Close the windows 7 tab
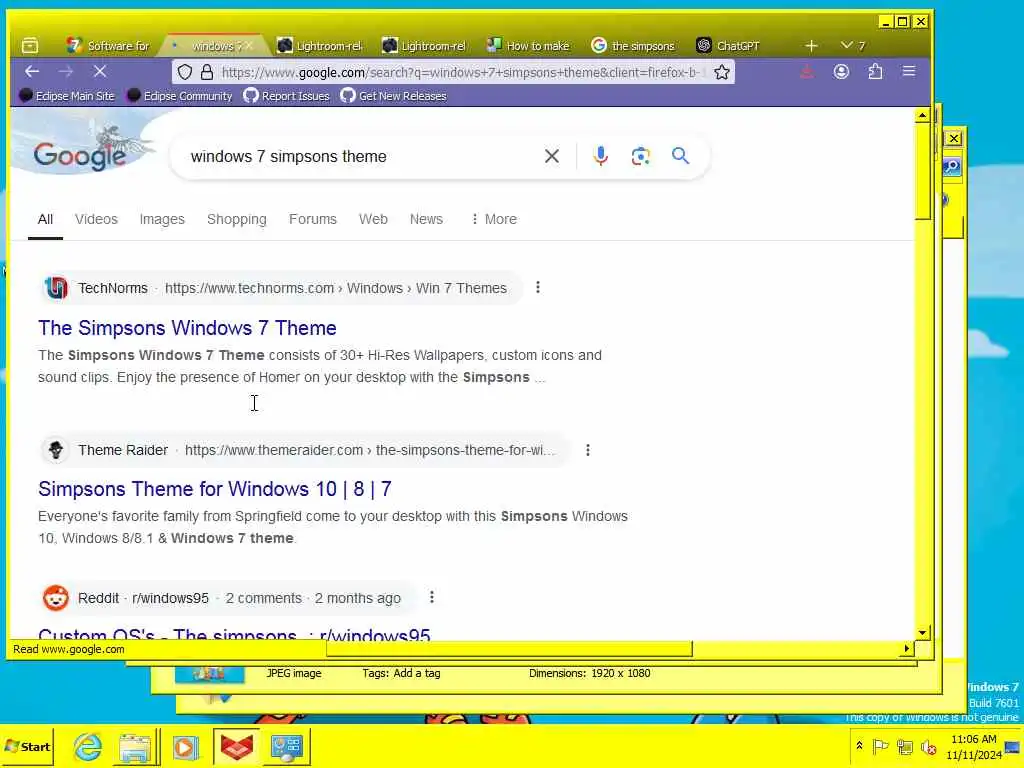Image resolution: width=1024 pixels, height=768 pixels. [249, 46]
